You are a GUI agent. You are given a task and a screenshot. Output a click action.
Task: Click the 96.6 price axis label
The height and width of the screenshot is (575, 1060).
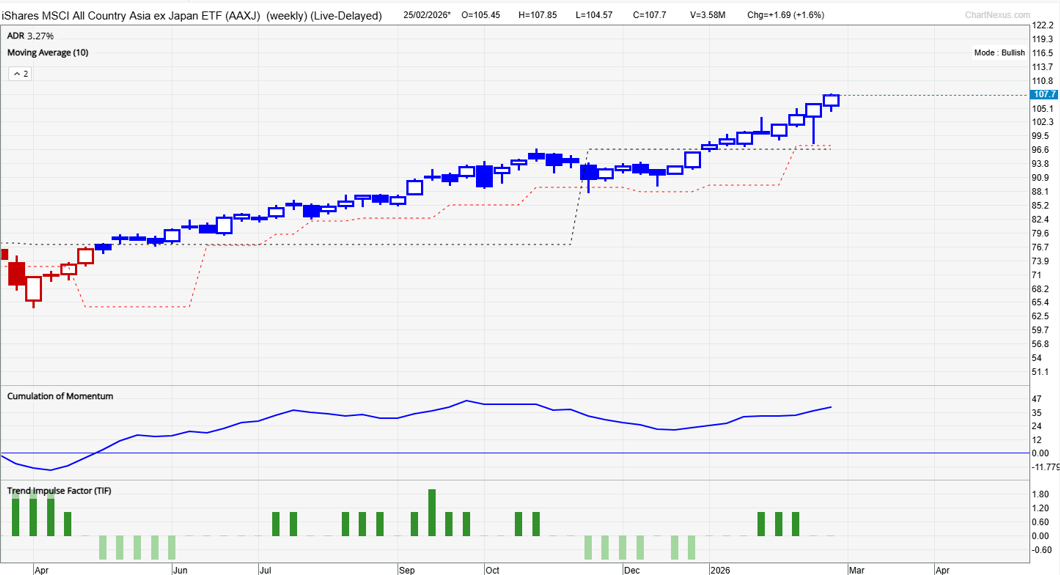point(1040,150)
